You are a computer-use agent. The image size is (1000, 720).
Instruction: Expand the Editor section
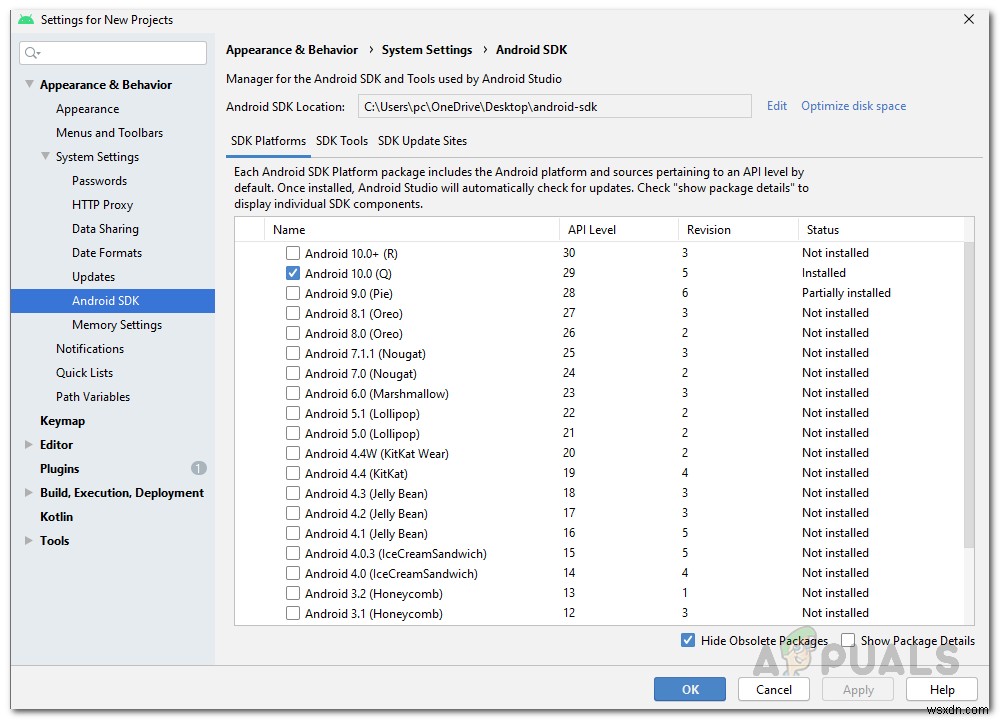click(x=29, y=444)
